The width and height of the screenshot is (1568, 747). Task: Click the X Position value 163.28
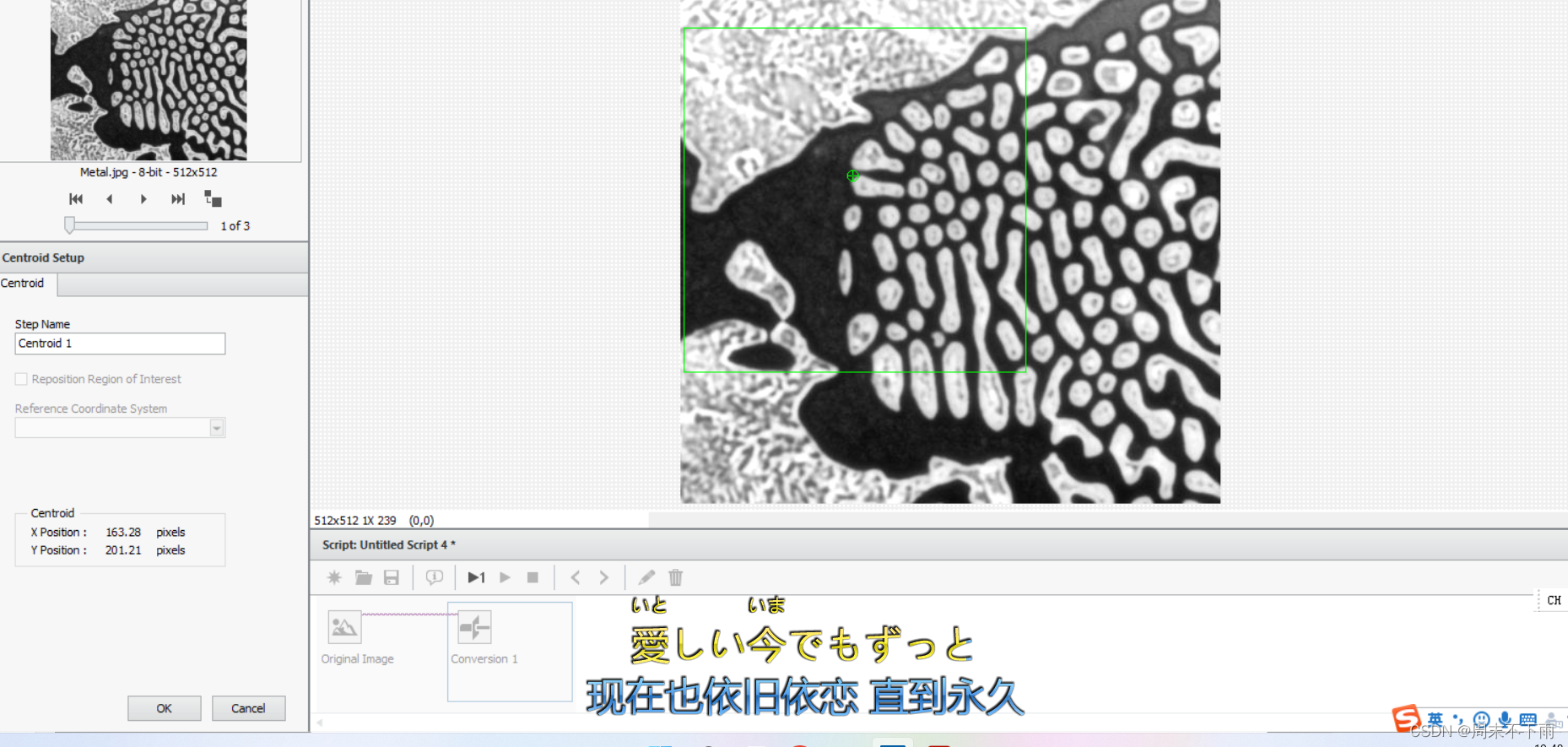tap(123, 533)
